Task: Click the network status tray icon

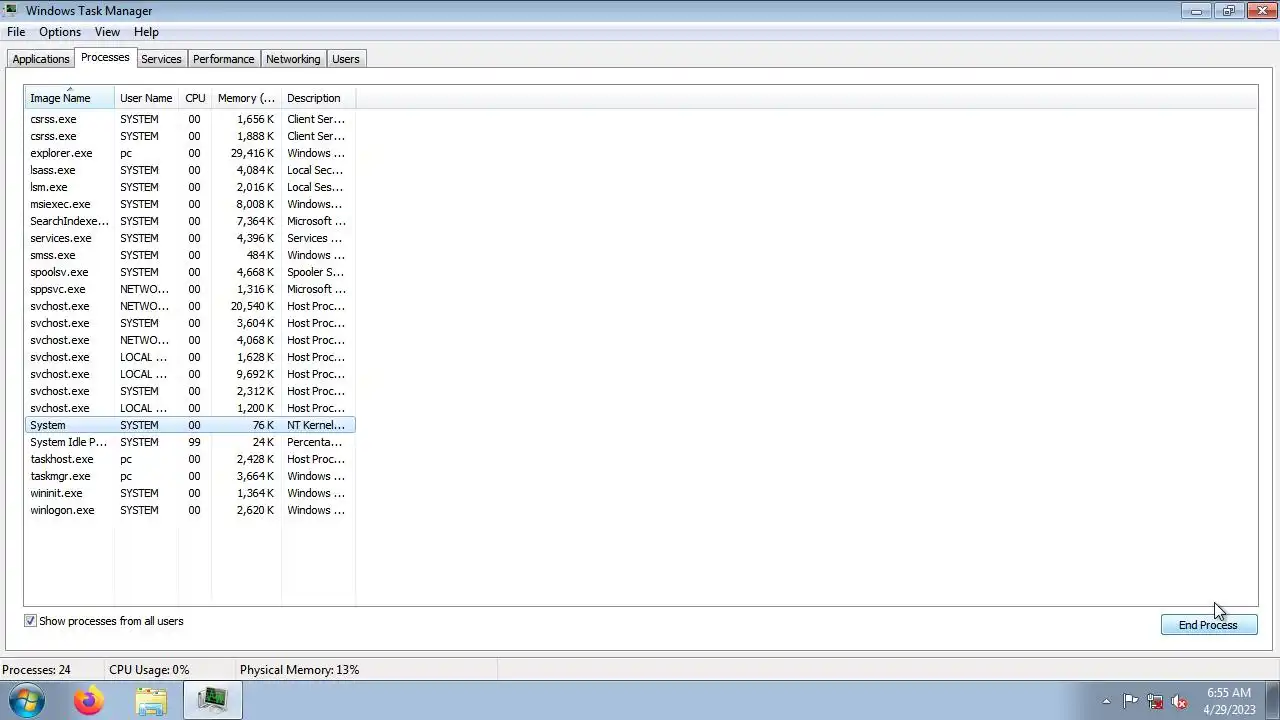Action: (1155, 701)
